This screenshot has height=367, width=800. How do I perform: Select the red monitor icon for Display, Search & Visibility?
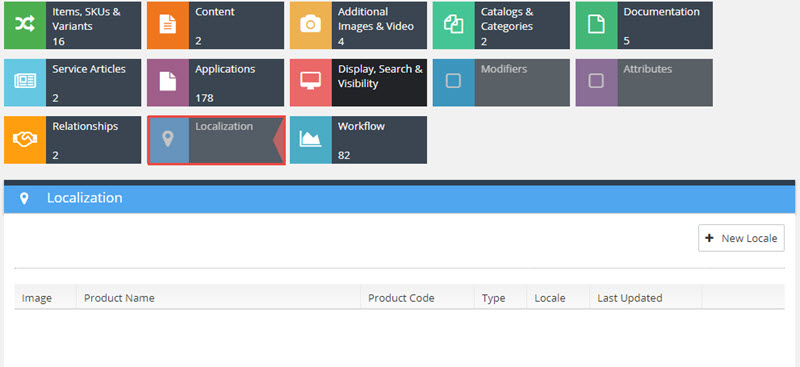pyautogui.click(x=311, y=82)
